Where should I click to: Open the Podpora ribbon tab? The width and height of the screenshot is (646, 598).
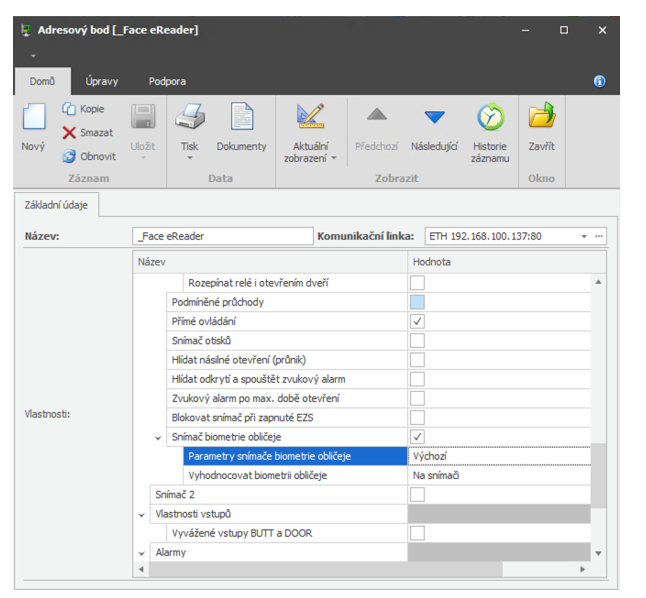(167, 81)
